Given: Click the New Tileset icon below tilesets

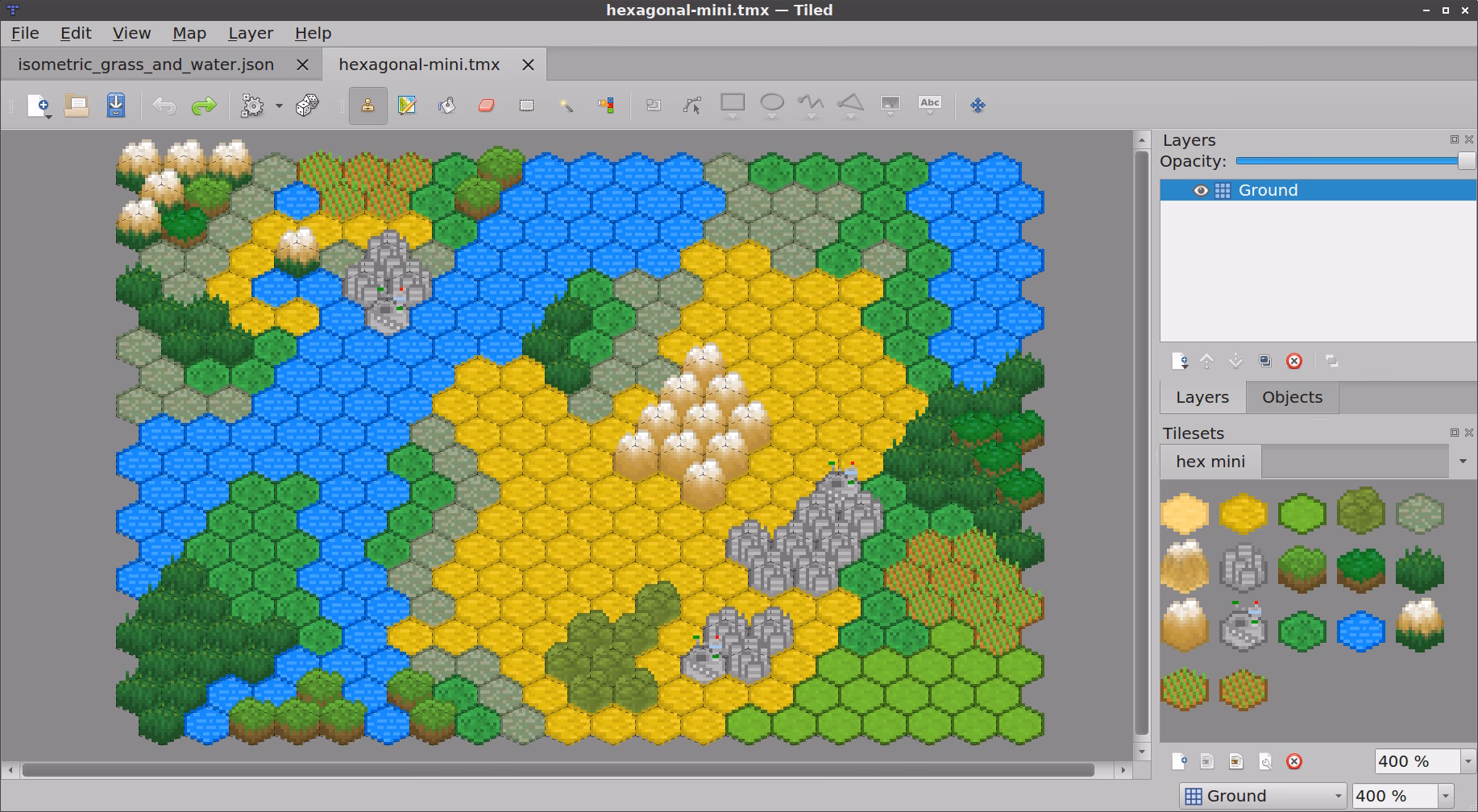Looking at the screenshot, I should click(1179, 761).
